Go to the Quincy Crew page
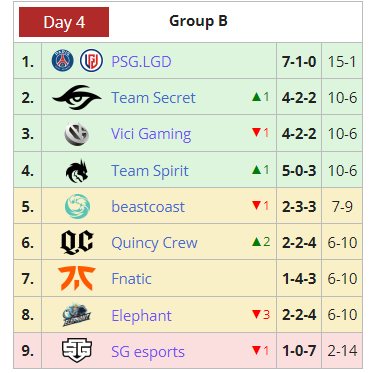 [x=154, y=243]
